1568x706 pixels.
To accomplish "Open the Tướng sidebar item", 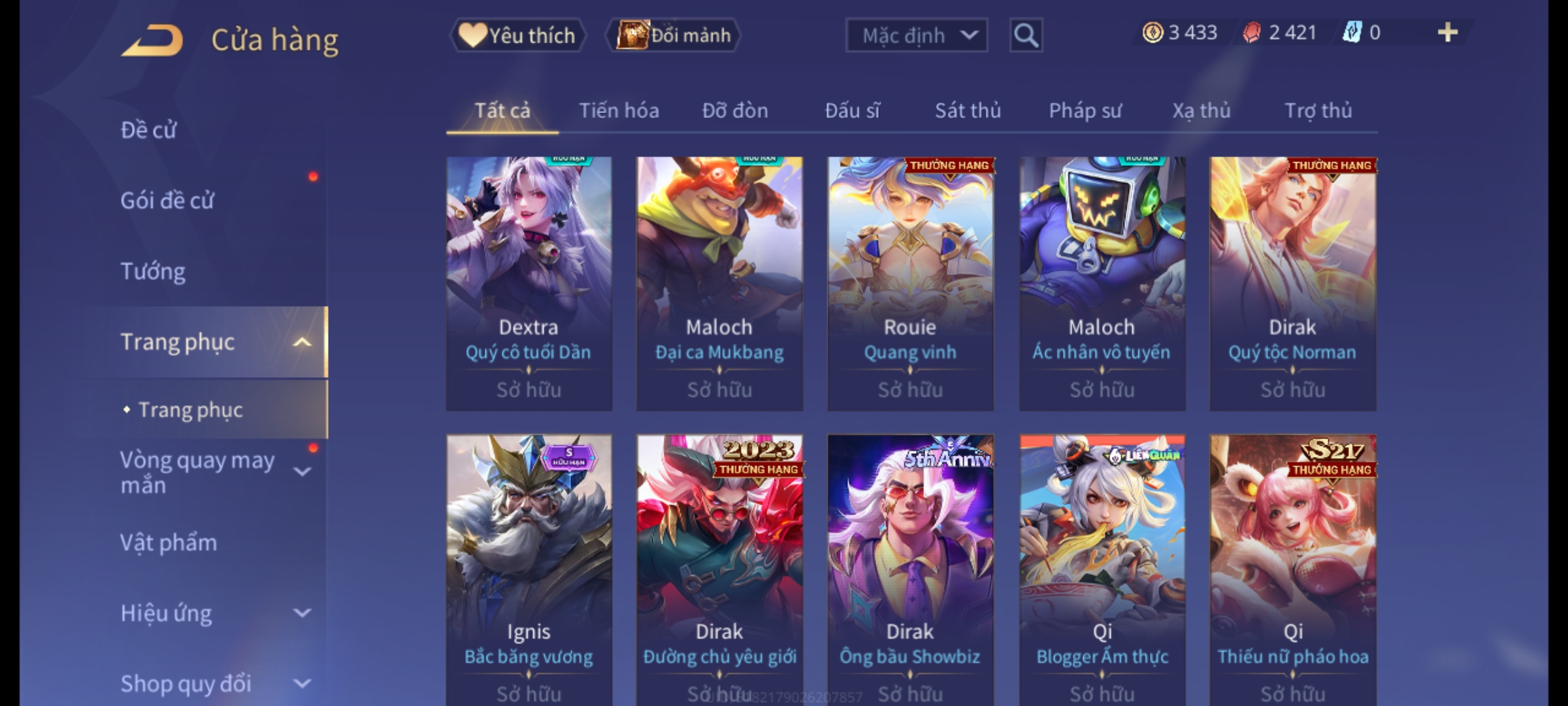I will (x=153, y=271).
